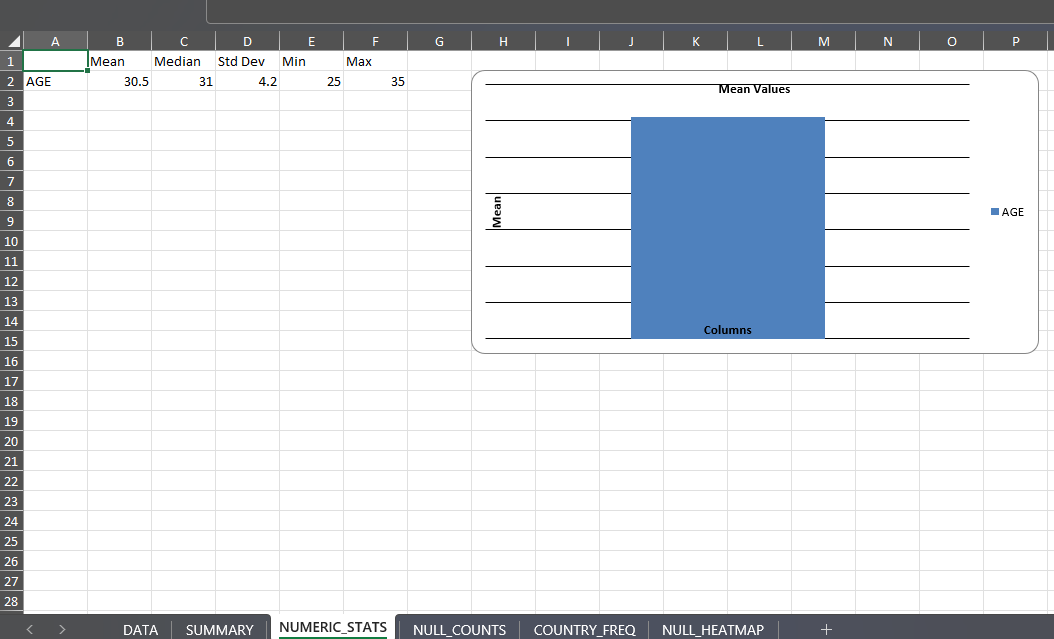Select the "Std Dev" header cell
This screenshot has width=1054, height=639.
point(247,62)
